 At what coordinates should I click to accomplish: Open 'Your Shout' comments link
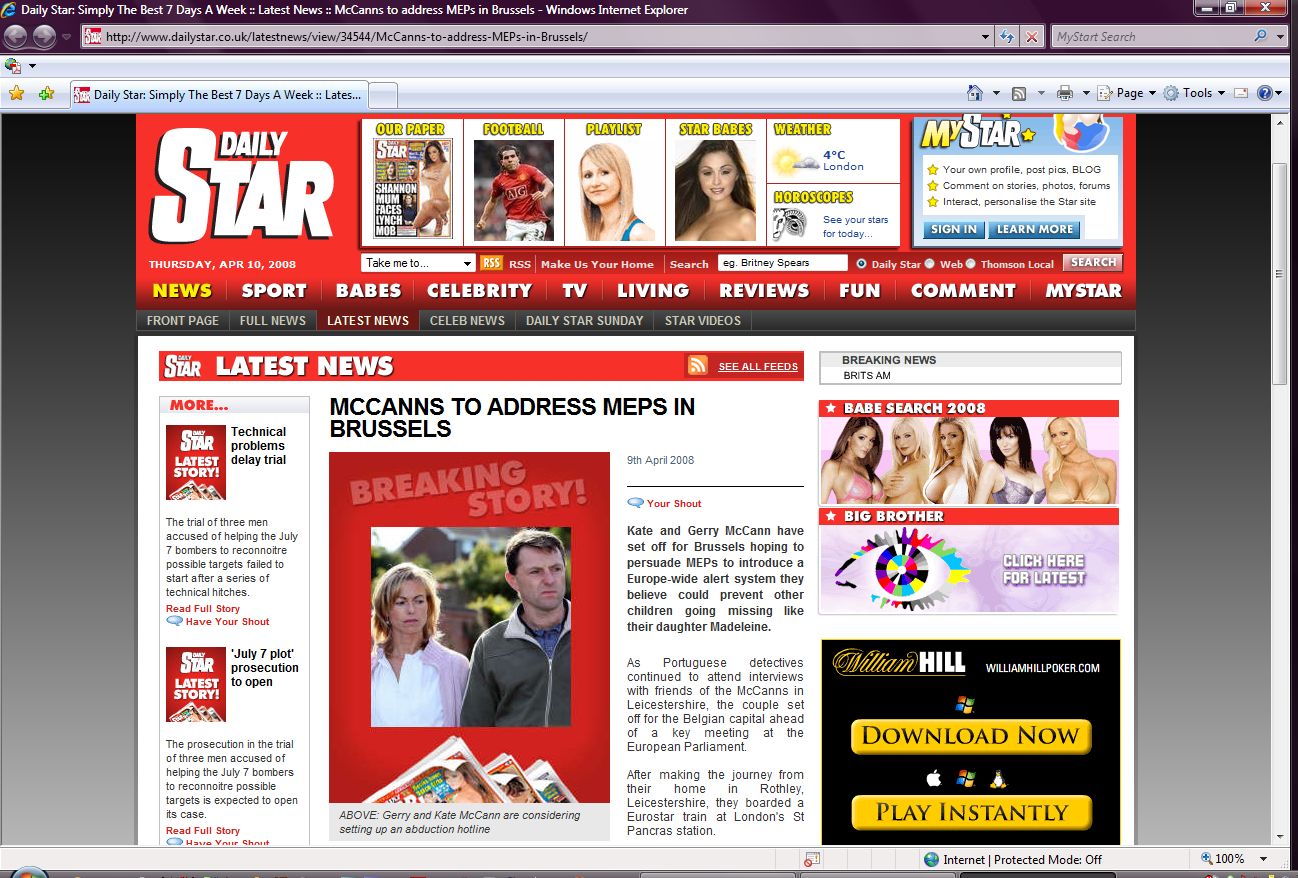click(673, 504)
